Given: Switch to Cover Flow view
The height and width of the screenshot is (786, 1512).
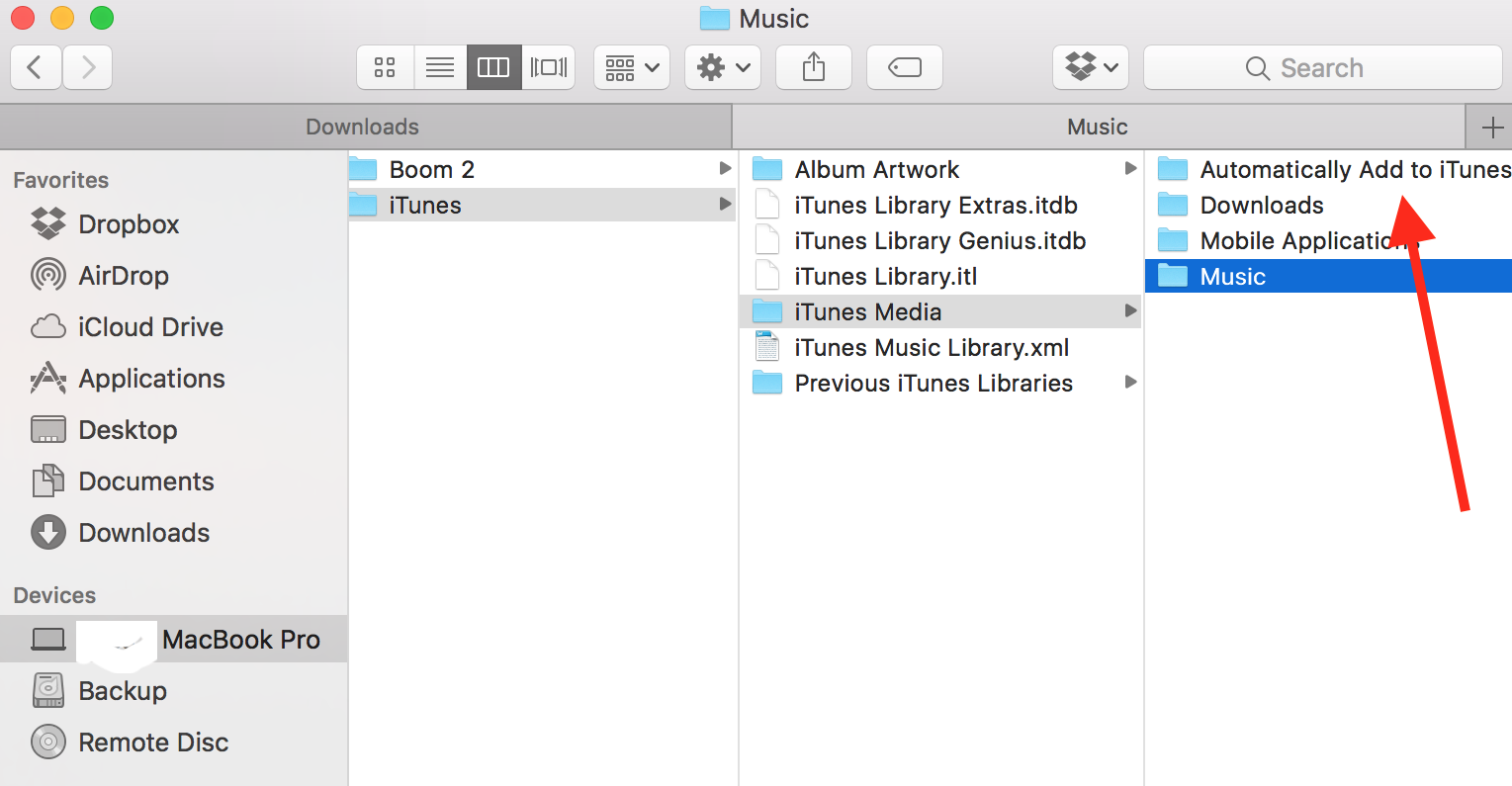Looking at the screenshot, I should click(548, 67).
